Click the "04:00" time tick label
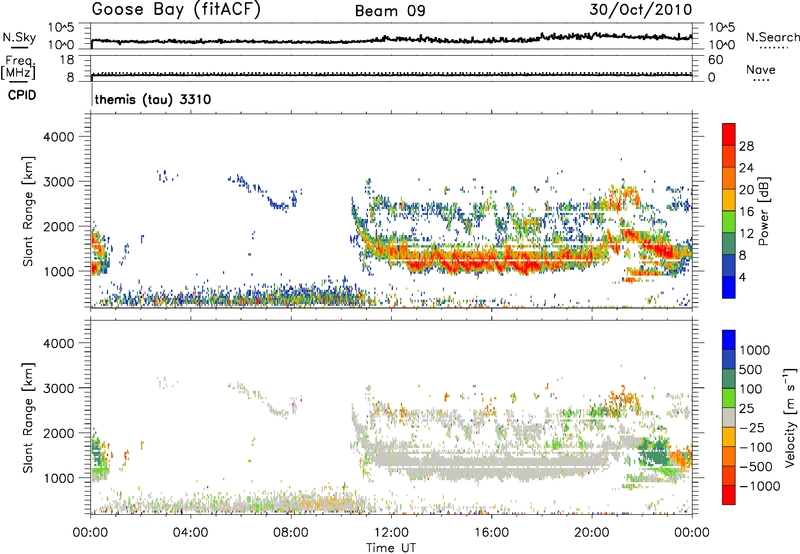Viewport: 800px width, 554px height. point(190,533)
